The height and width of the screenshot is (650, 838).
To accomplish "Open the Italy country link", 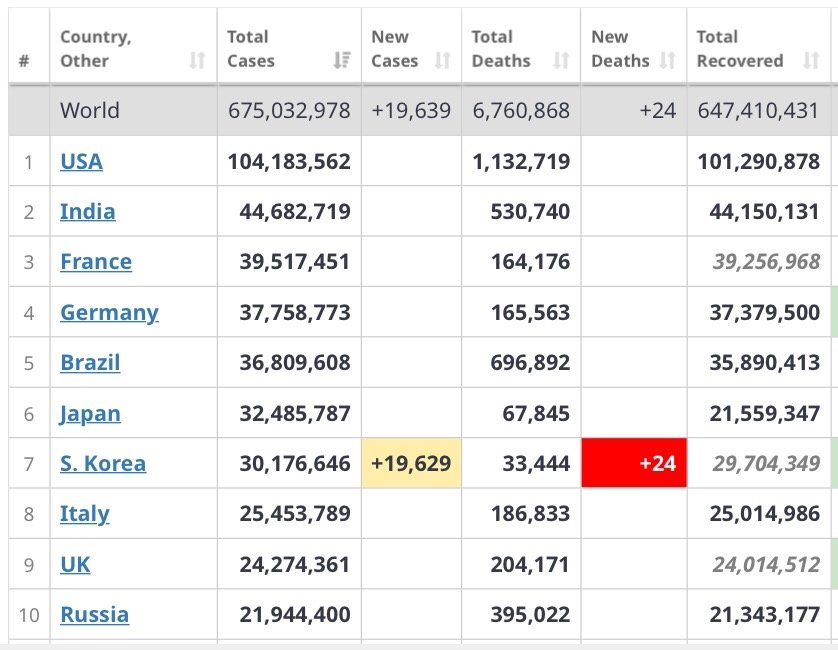I will [x=85, y=514].
